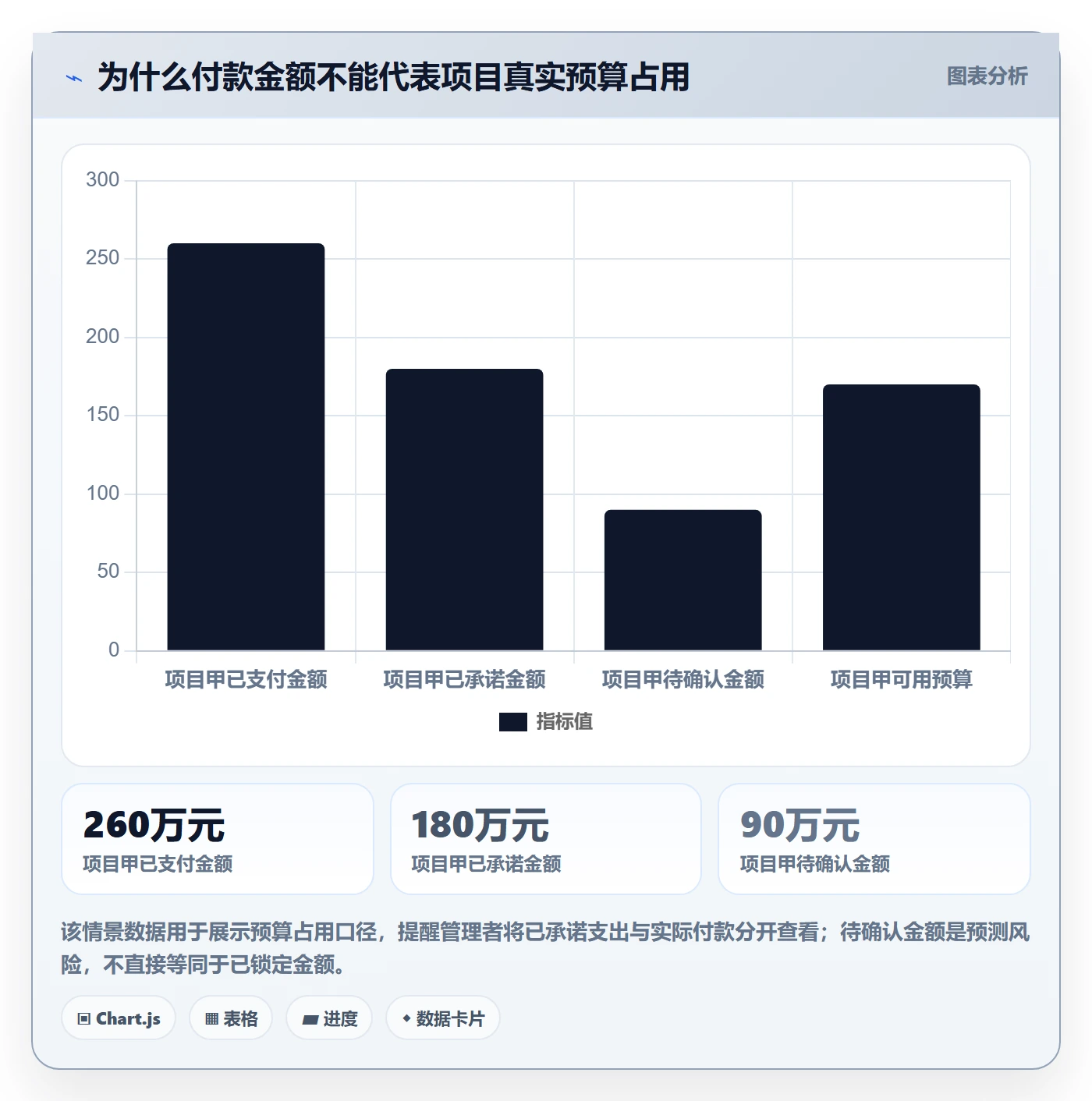Click the 图表分析 label in header

(987, 76)
